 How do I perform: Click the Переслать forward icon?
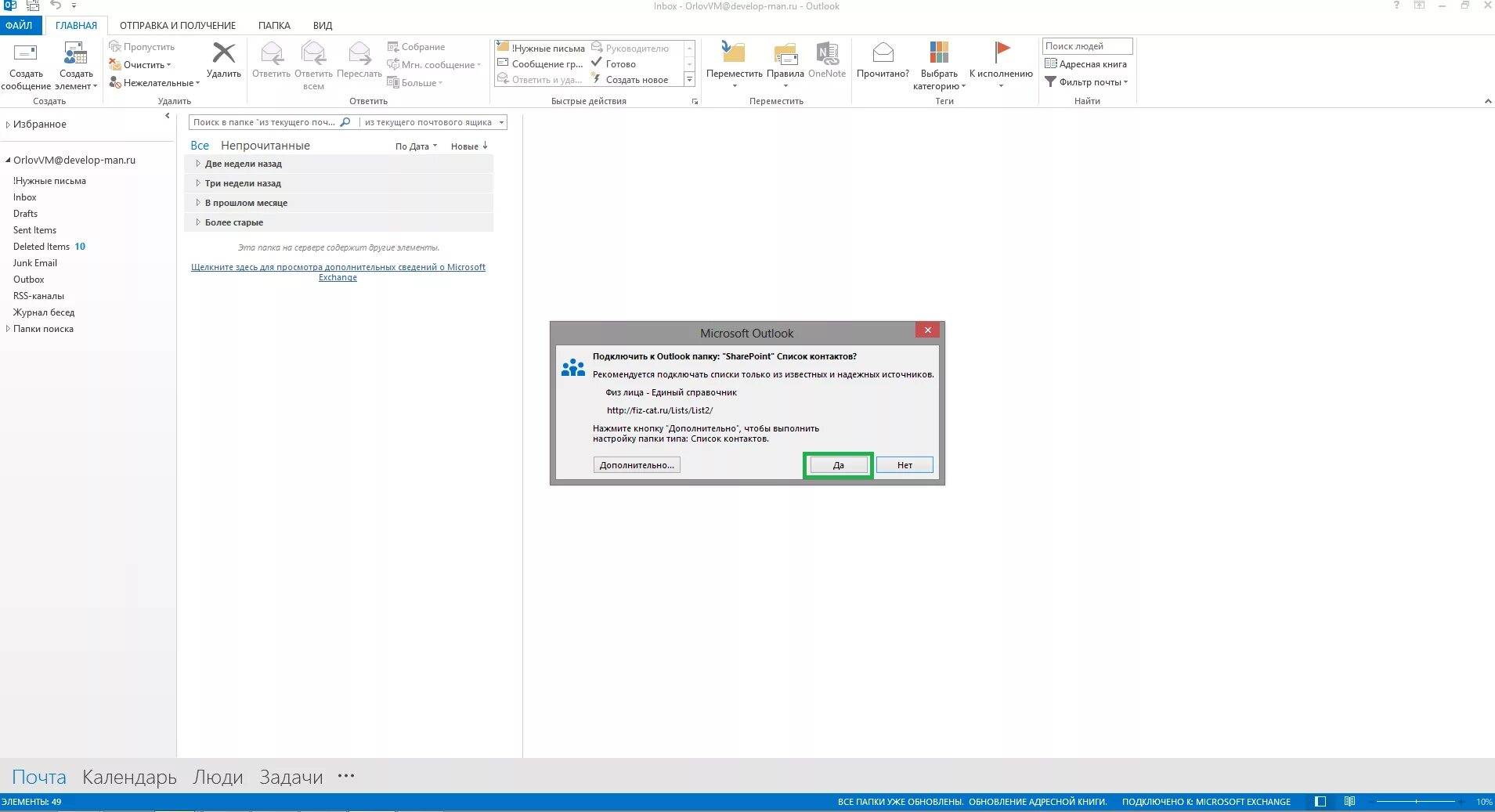359,53
